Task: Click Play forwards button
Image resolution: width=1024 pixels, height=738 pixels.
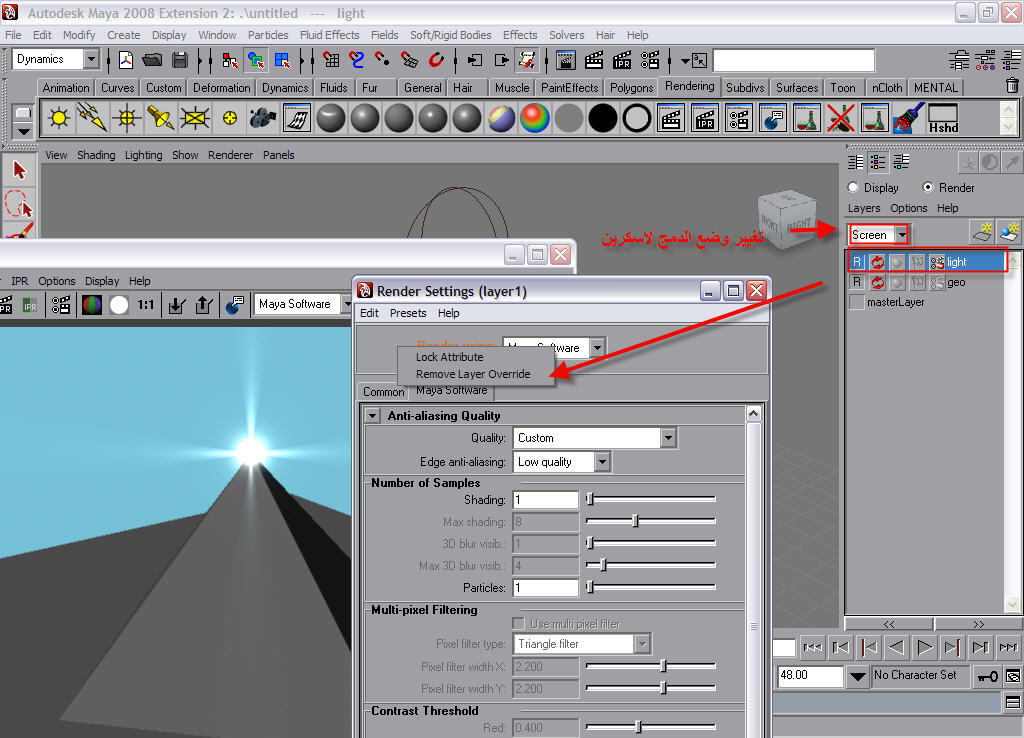Action: 924,647
